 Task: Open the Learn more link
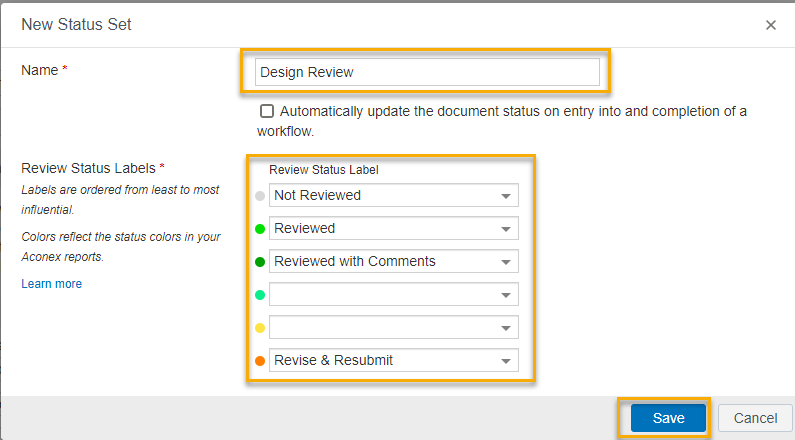pos(52,284)
